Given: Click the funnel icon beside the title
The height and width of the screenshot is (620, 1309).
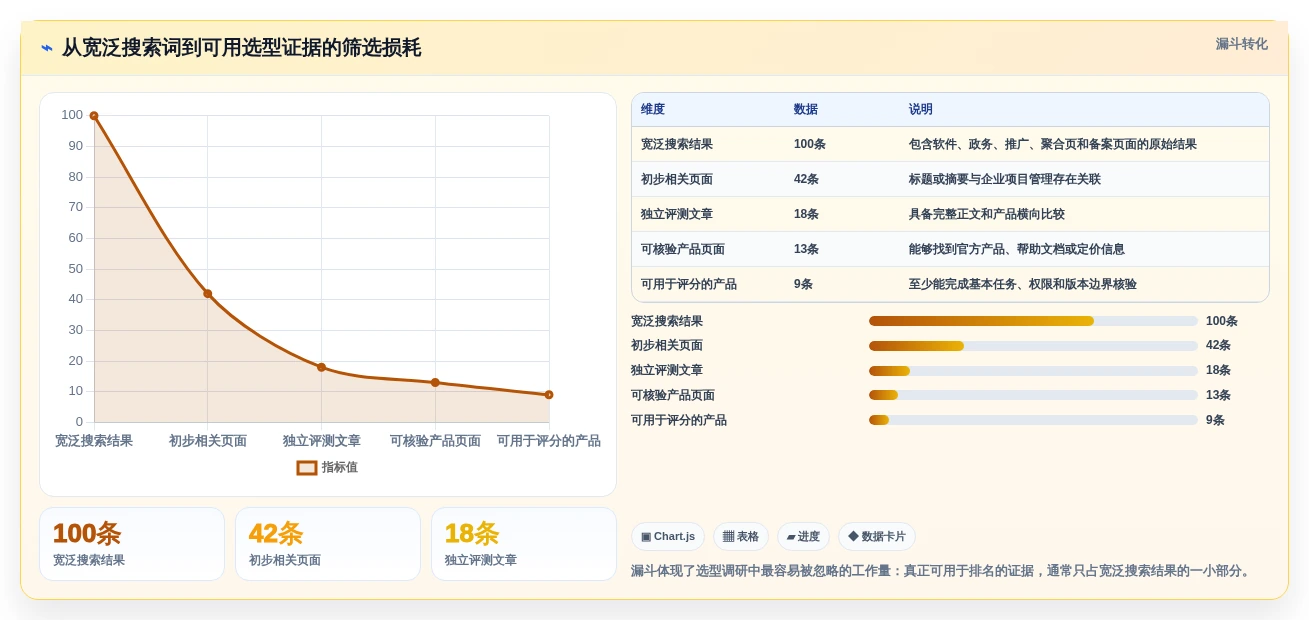Looking at the screenshot, I should 46,48.
